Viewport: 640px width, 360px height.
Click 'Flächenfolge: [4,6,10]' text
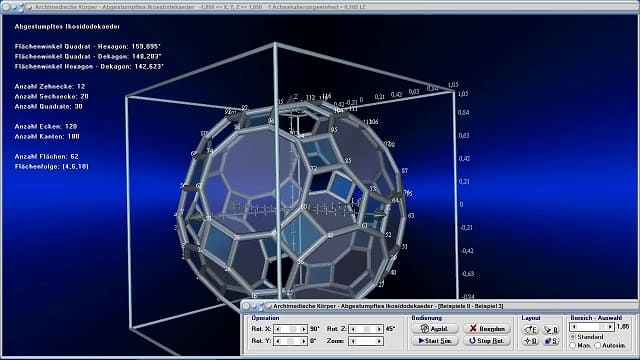pyautogui.click(x=51, y=167)
